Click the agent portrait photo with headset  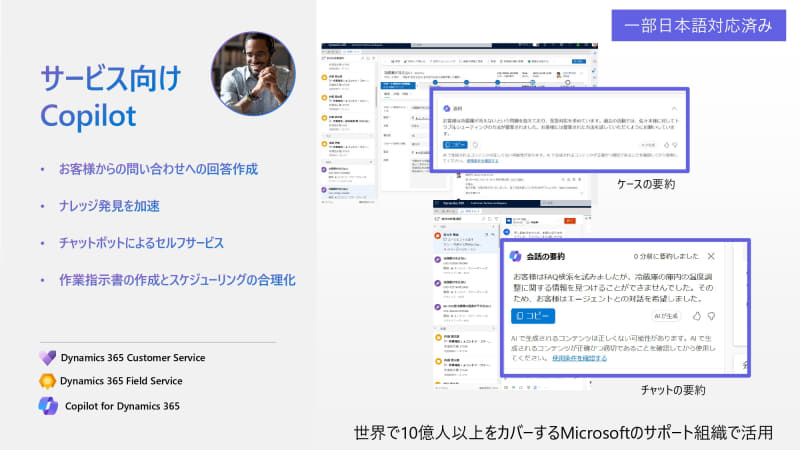(253, 73)
